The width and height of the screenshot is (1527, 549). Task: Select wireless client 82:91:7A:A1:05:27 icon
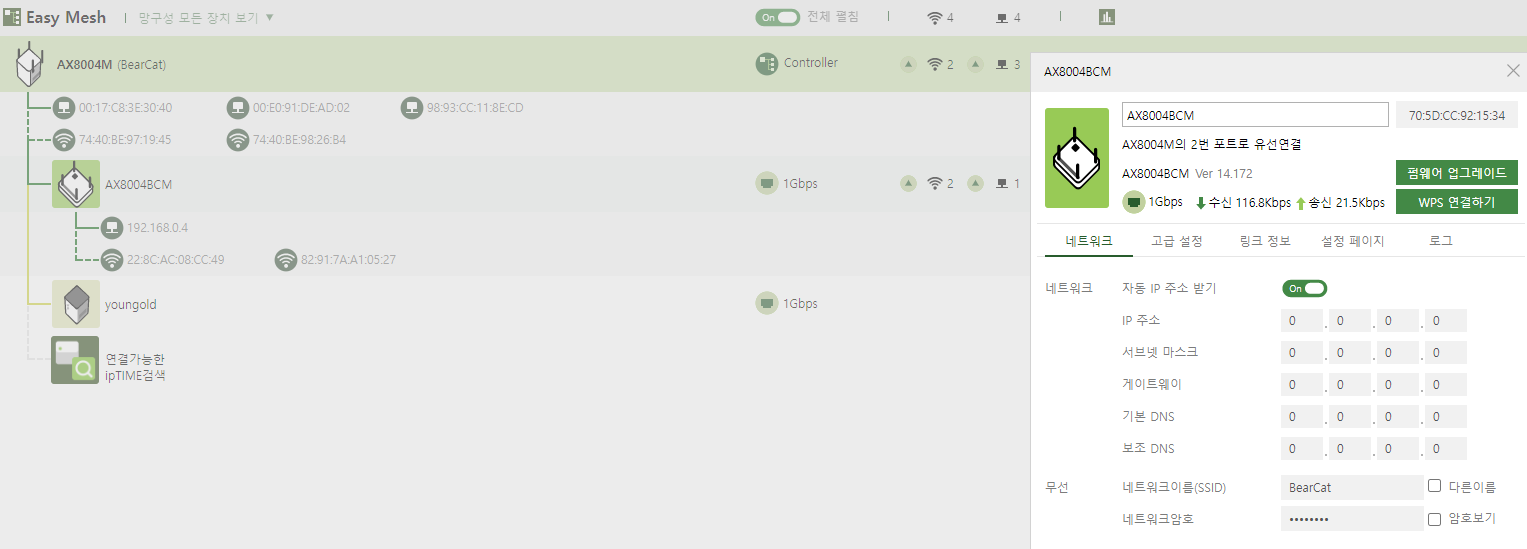[x=286, y=260]
